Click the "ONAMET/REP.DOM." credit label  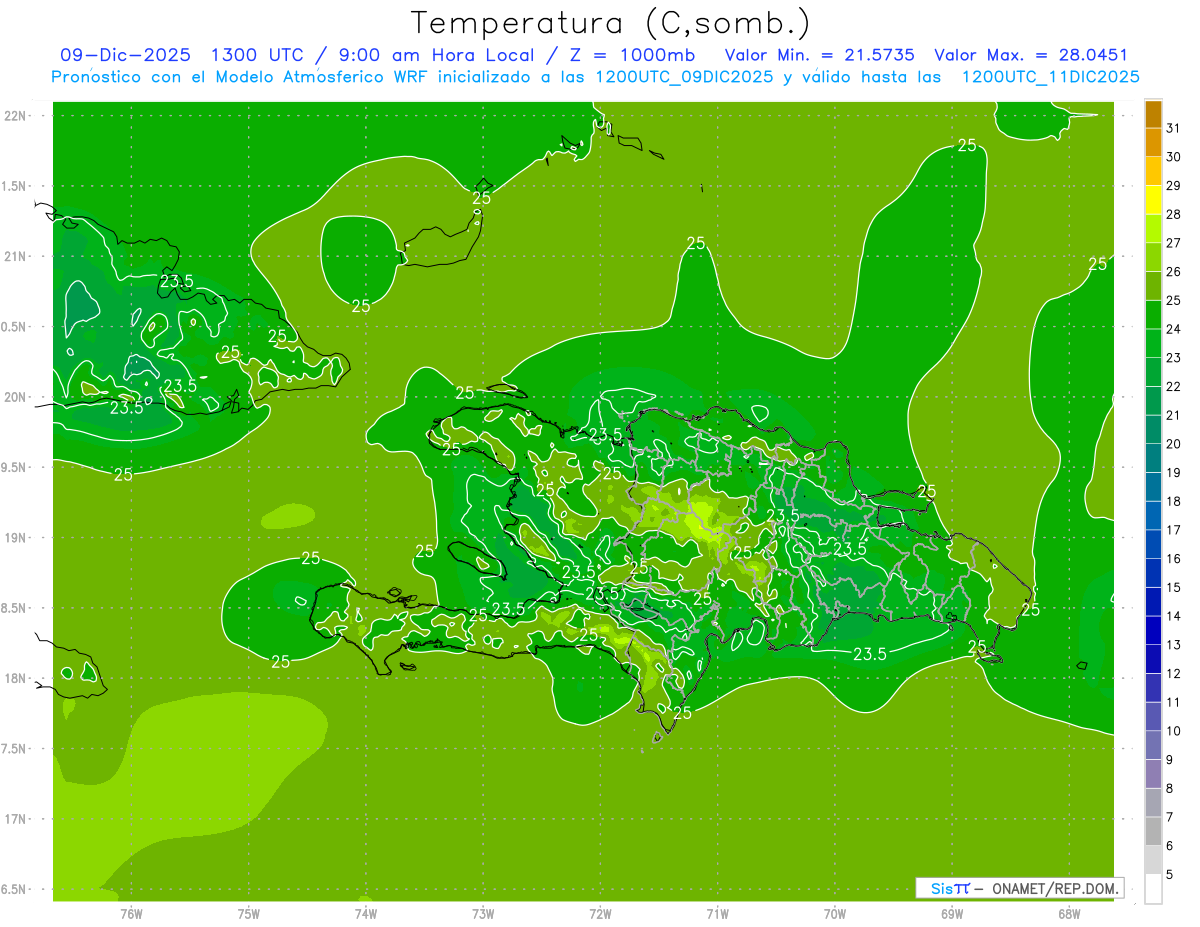1055,888
